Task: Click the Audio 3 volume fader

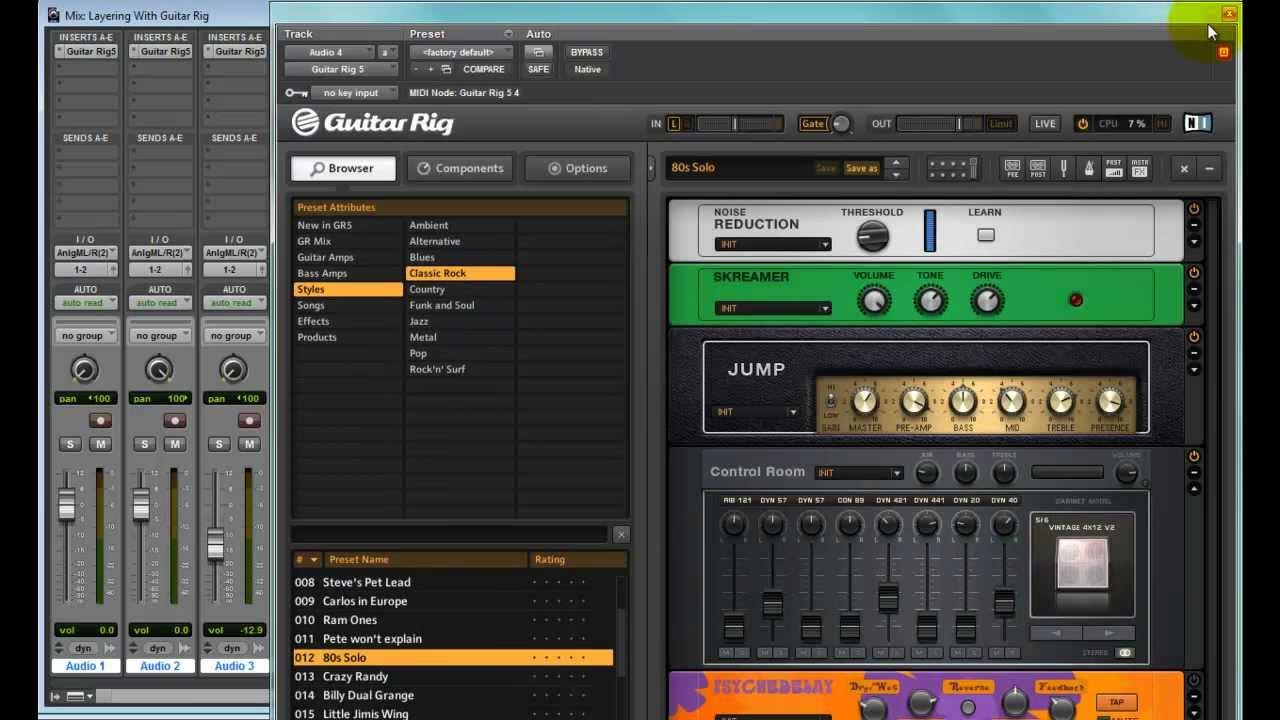Action: (215, 544)
